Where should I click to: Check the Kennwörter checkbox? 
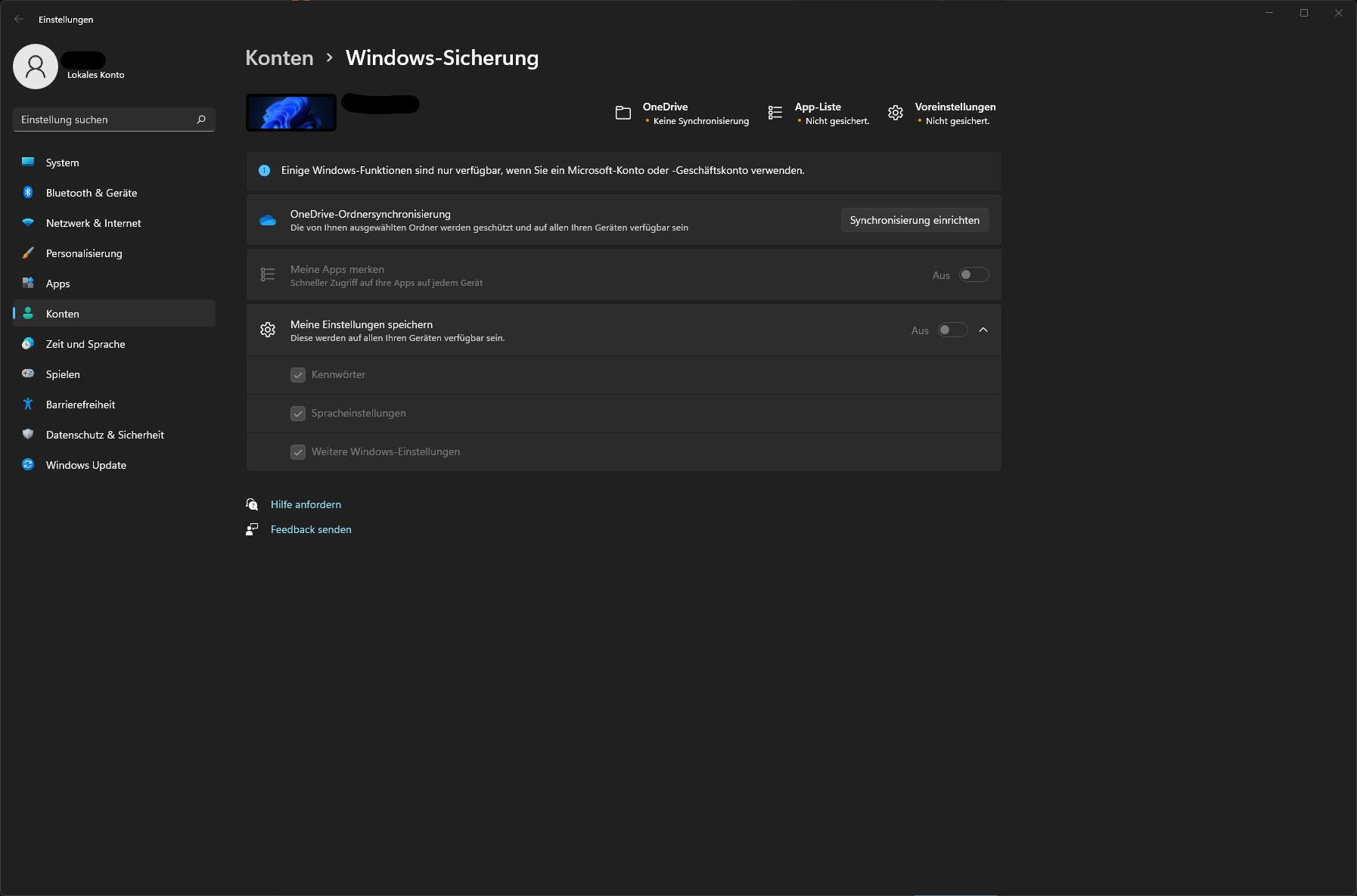(298, 375)
